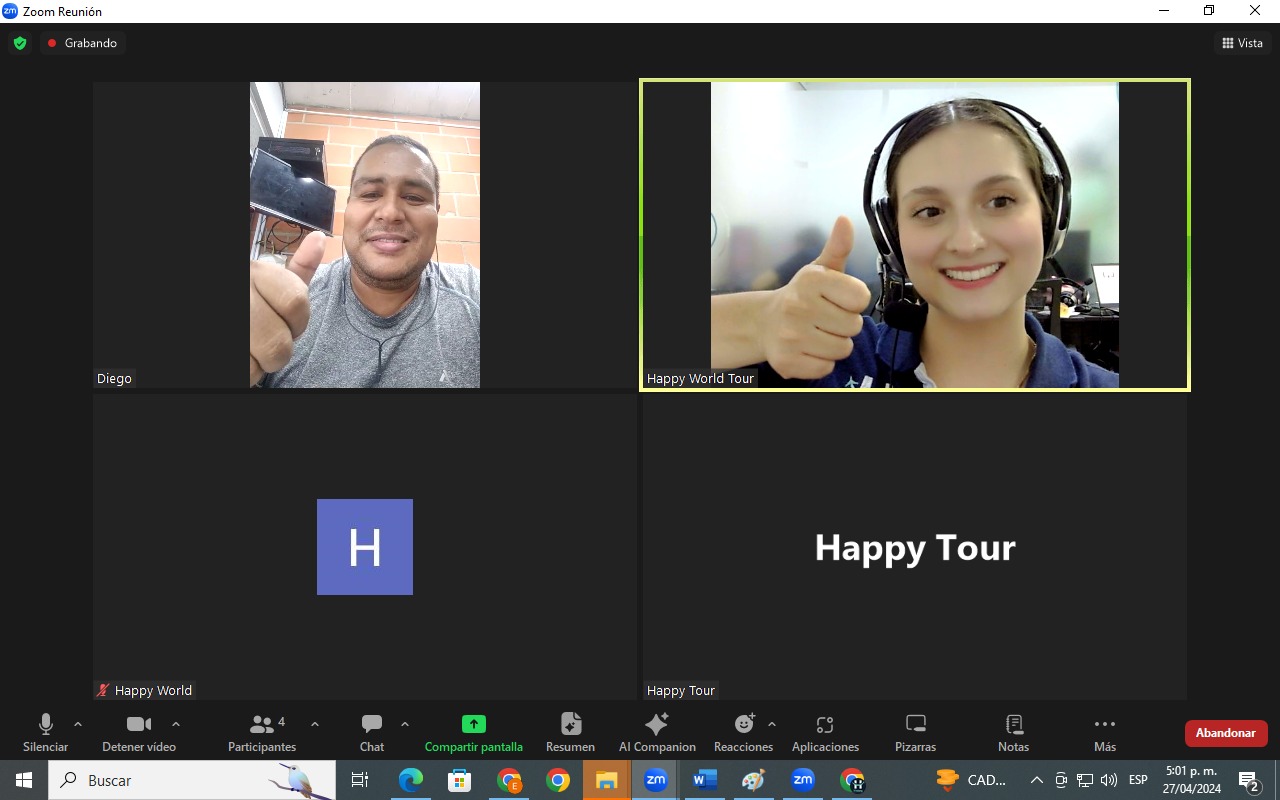The height and width of the screenshot is (800, 1280).
Task: Open the Windows Start menu
Action: (24, 780)
